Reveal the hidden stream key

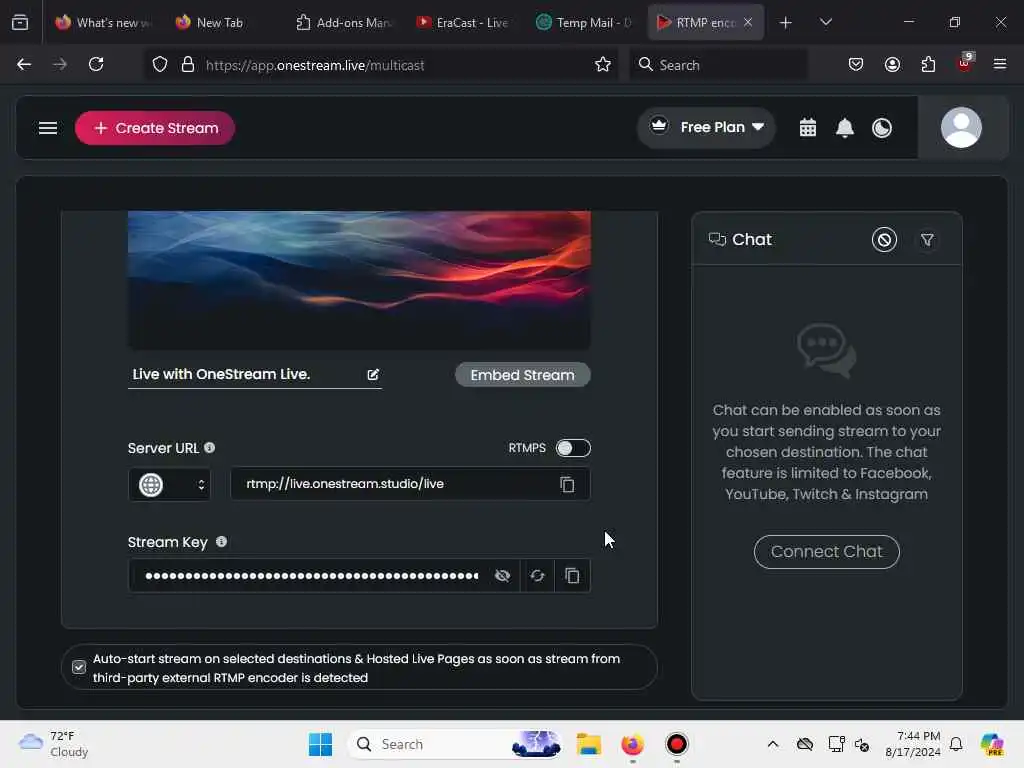502,576
